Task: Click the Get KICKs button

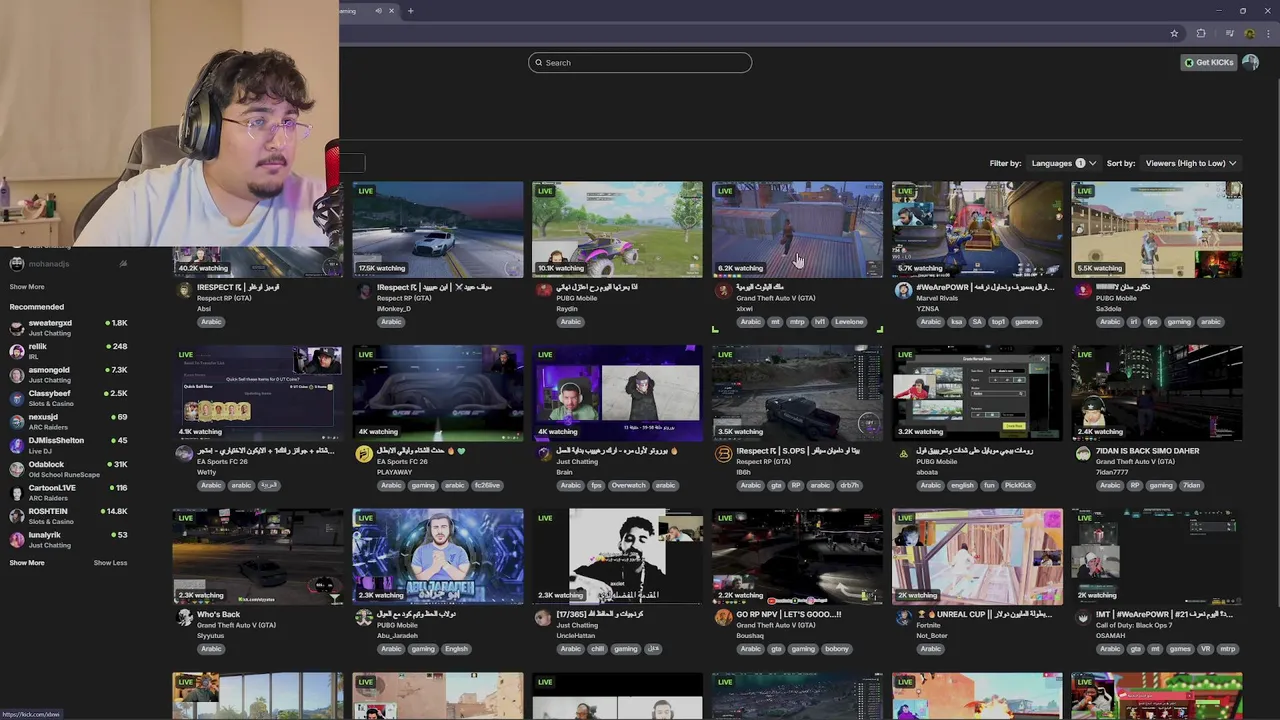Action: (1209, 62)
